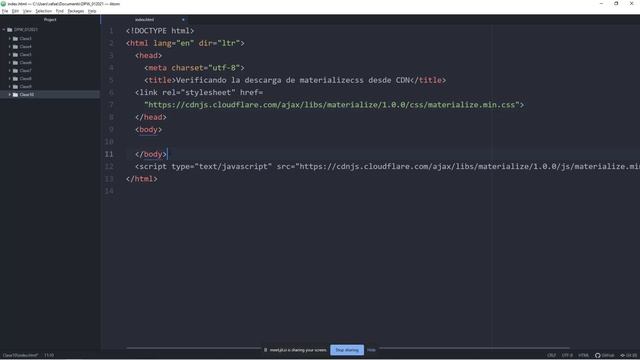640x360 pixels.
Task: Click the Hide link in sharing bar
Action: tap(371, 350)
